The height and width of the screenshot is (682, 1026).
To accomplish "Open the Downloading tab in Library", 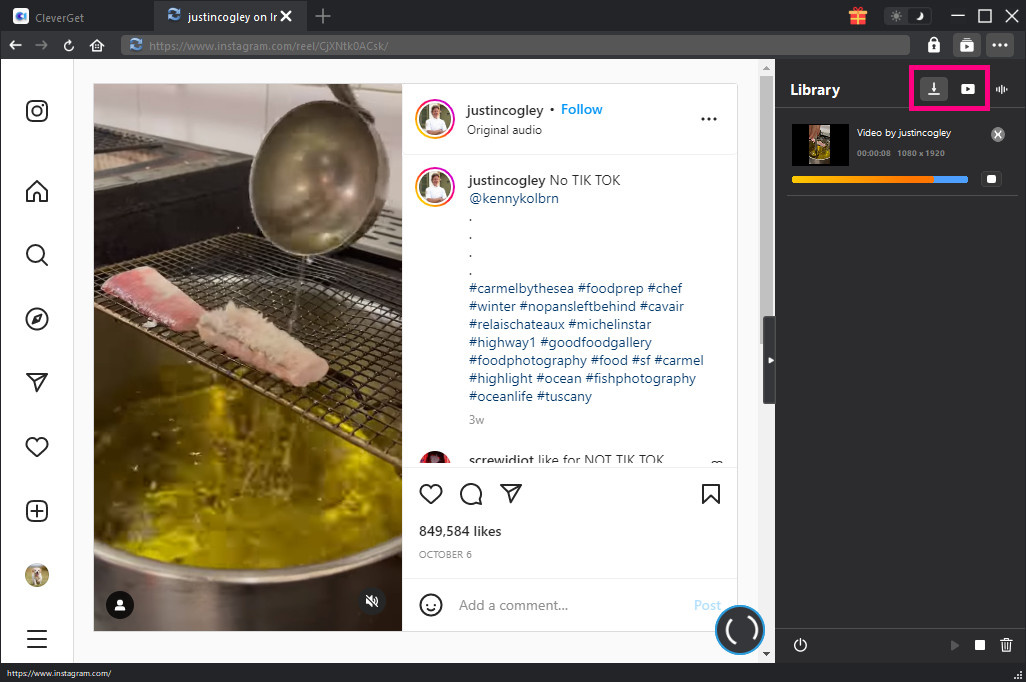I will [x=933, y=89].
